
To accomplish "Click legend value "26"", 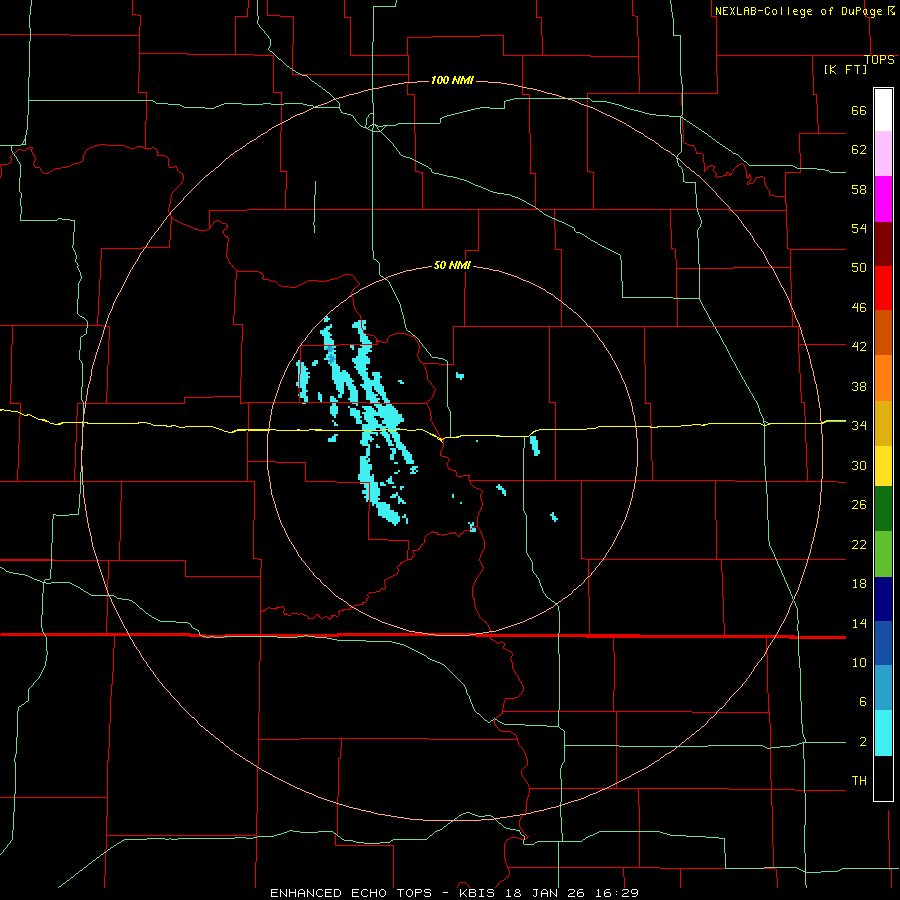I will (859, 505).
